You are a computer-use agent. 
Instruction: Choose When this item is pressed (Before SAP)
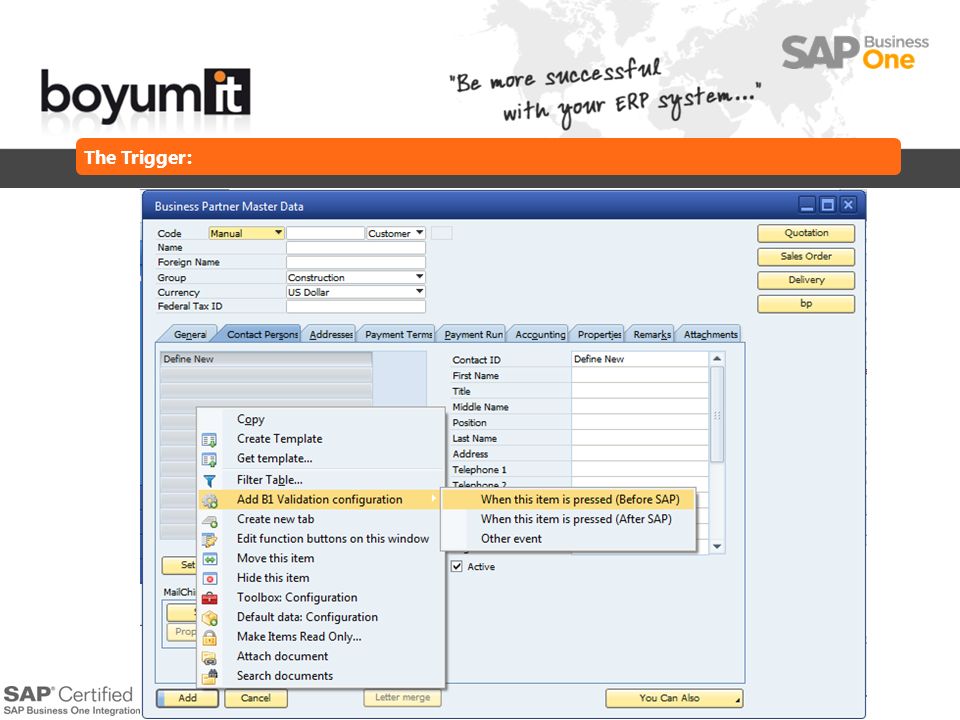click(x=580, y=500)
